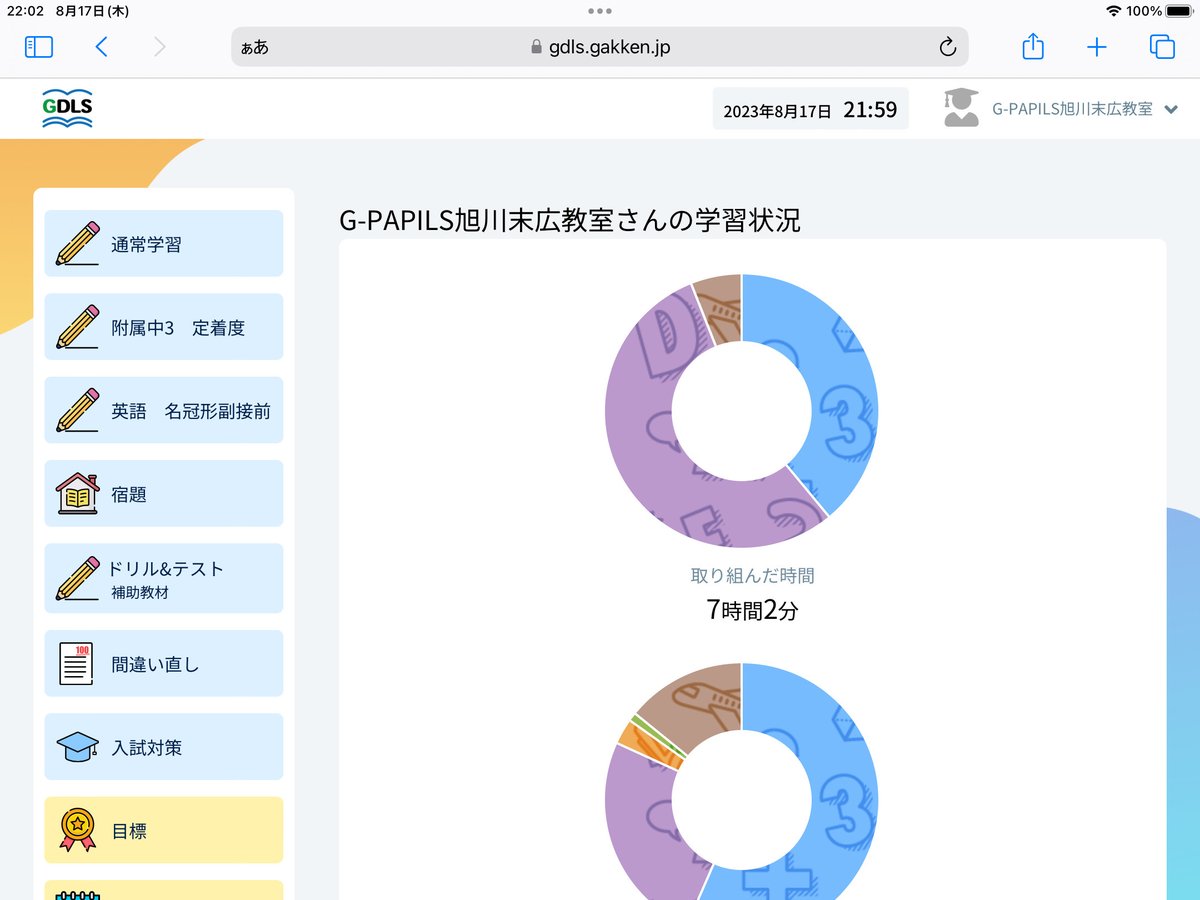
Task: Open the 入試対策 menu item
Action: pyautogui.click(x=164, y=747)
